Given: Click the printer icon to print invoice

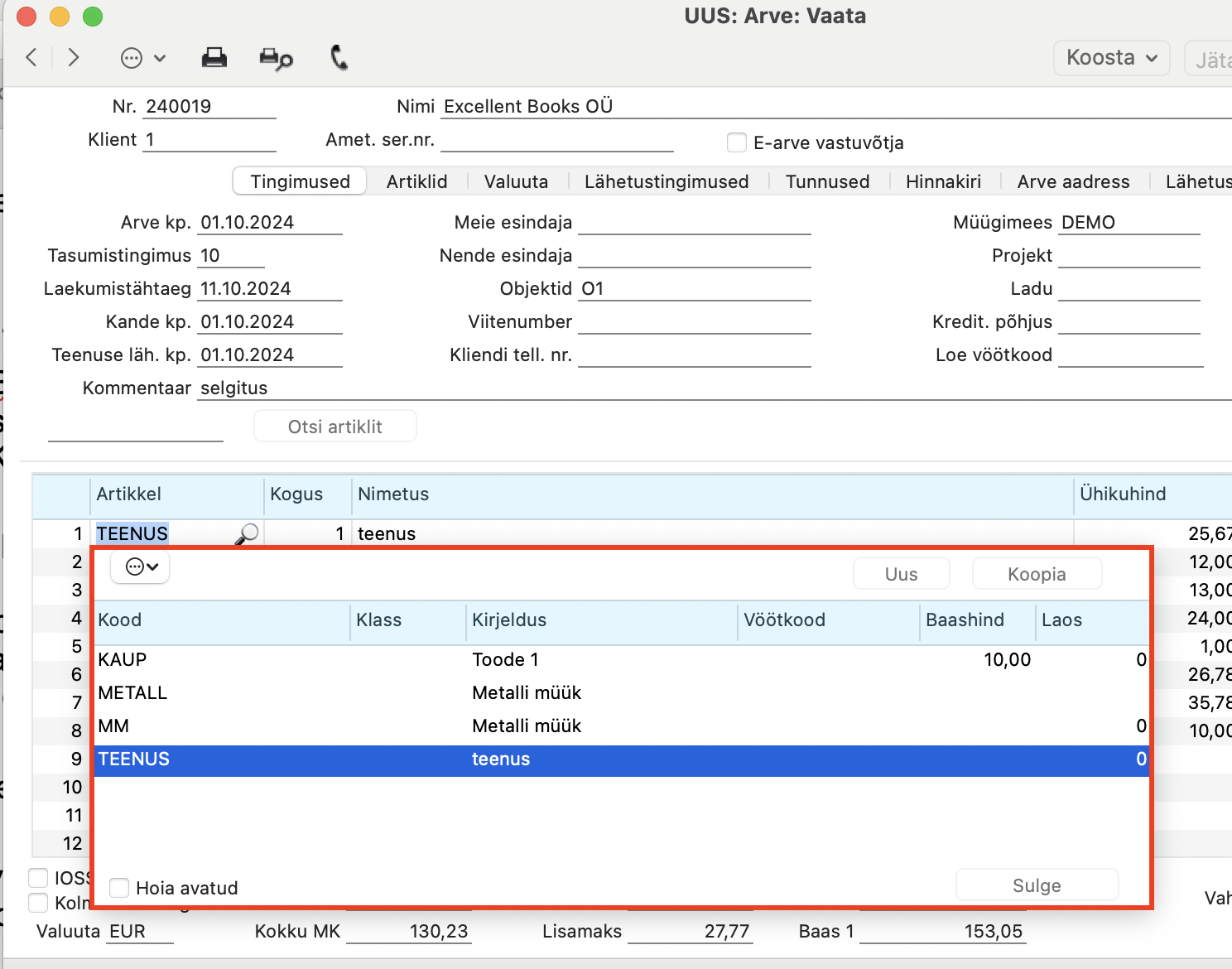Looking at the screenshot, I should [214, 57].
